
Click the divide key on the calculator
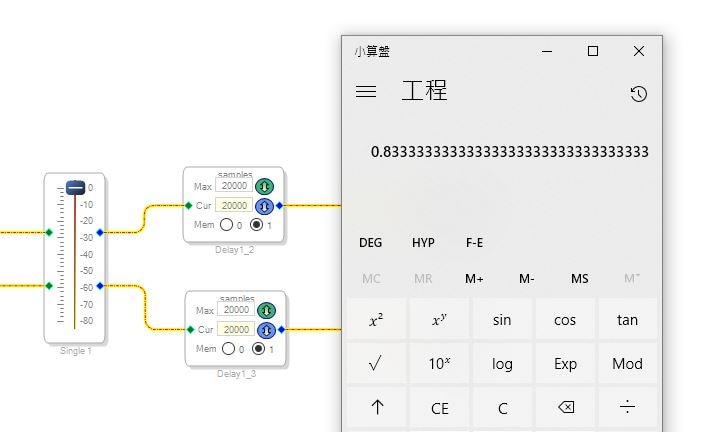(x=627, y=407)
